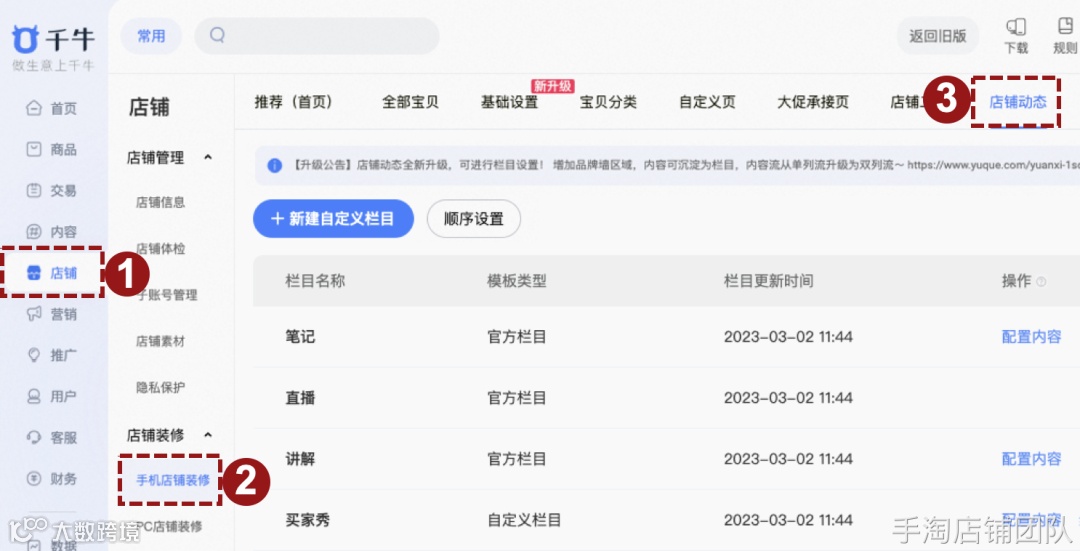Click the 规则 rules icon
Viewport: 1080px width, 551px height.
(1066, 26)
